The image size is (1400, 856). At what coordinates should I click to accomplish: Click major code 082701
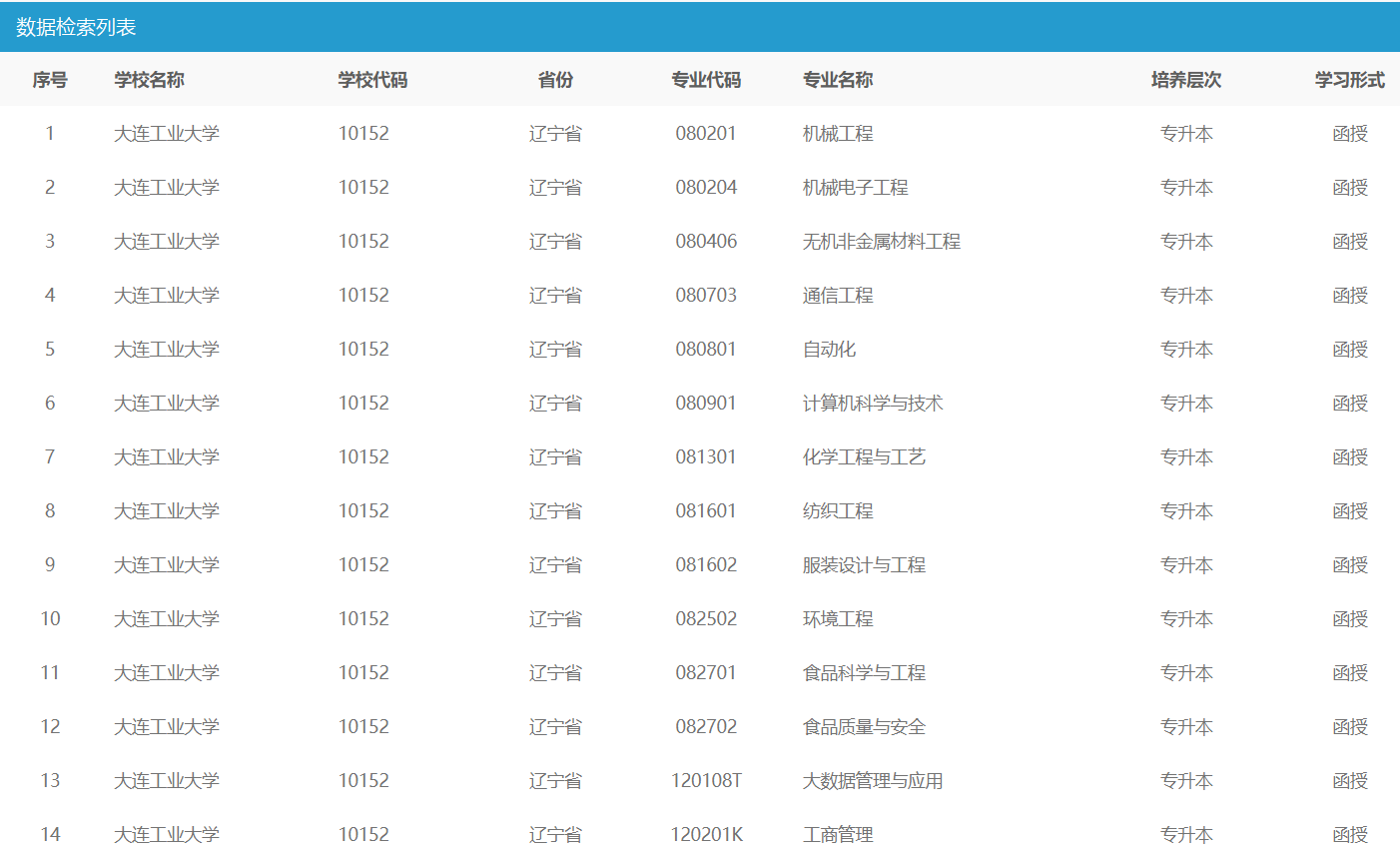[706, 673]
